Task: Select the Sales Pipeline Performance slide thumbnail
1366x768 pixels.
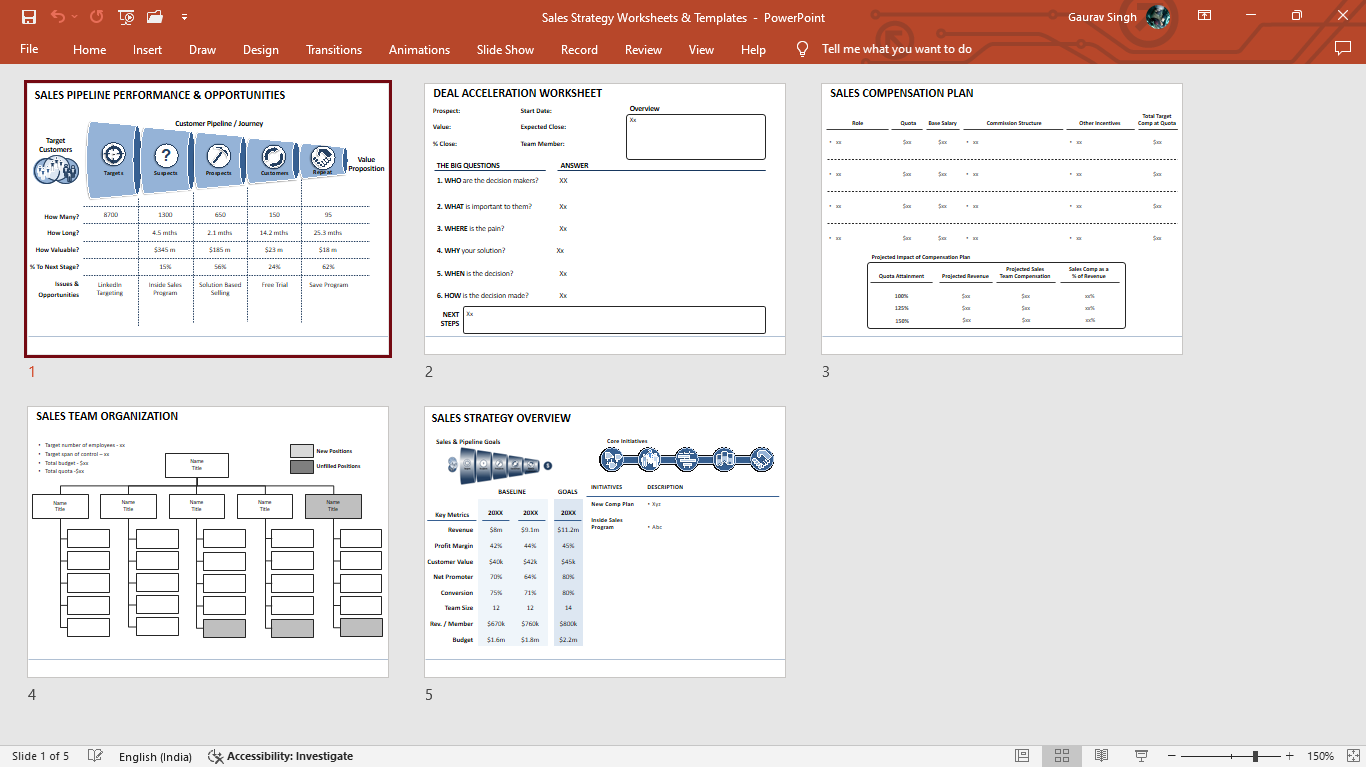Action: point(208,219)
